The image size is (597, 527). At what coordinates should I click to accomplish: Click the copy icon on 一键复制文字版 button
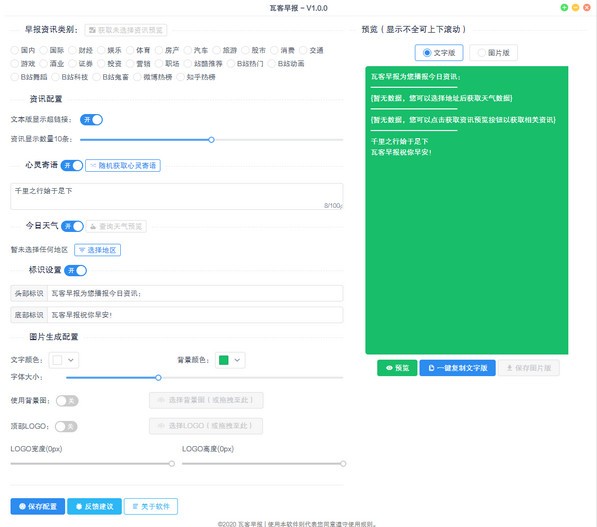click(431, 368)
